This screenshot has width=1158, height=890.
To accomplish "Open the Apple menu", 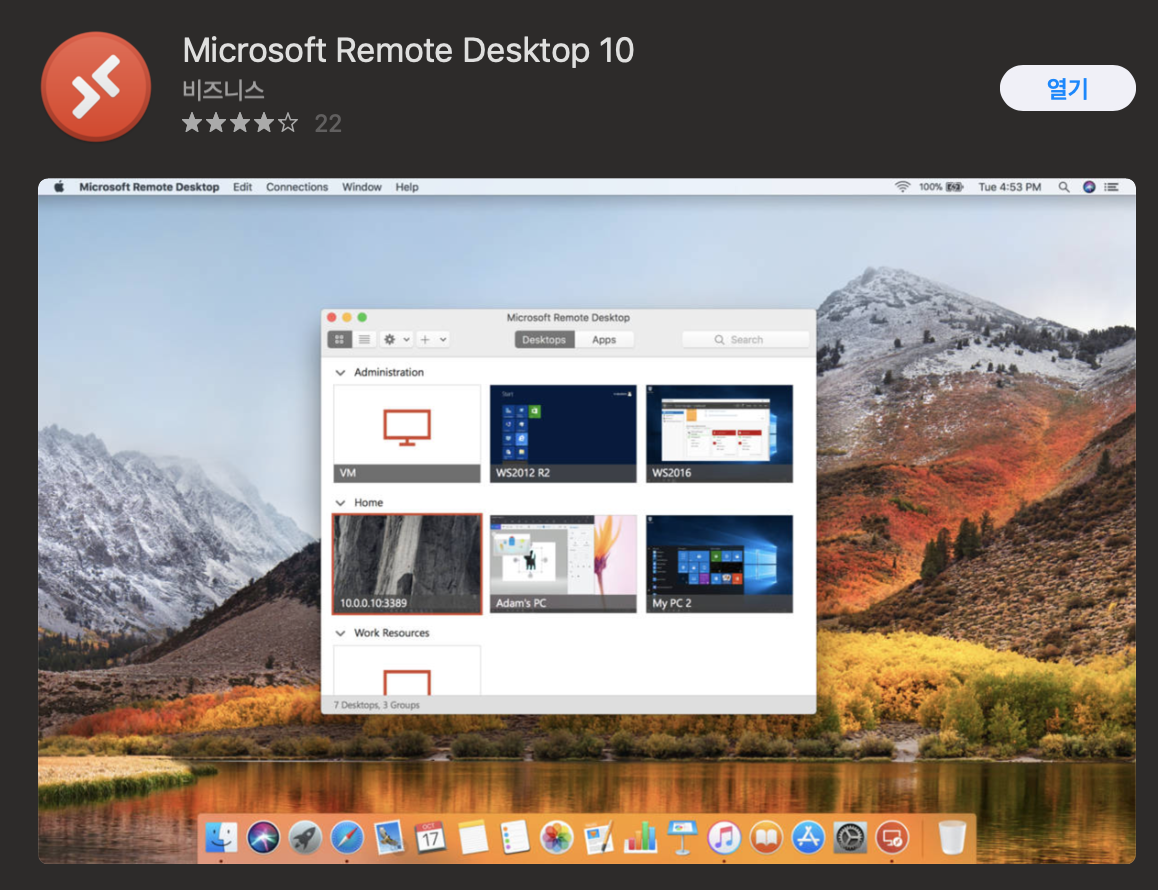I will [x=59, y=187].
